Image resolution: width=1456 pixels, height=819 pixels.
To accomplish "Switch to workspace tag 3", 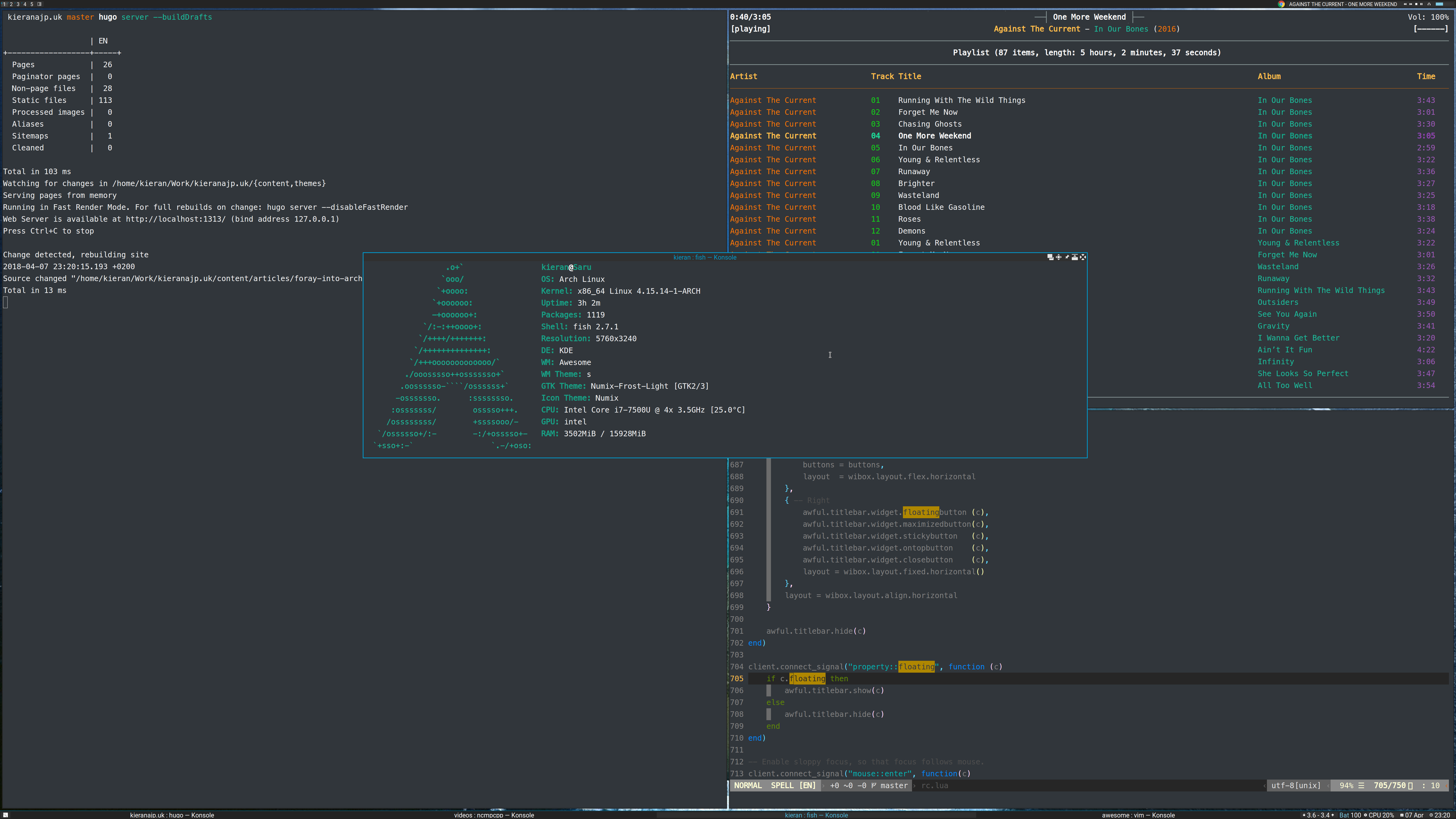I will (x=18, y=4).
